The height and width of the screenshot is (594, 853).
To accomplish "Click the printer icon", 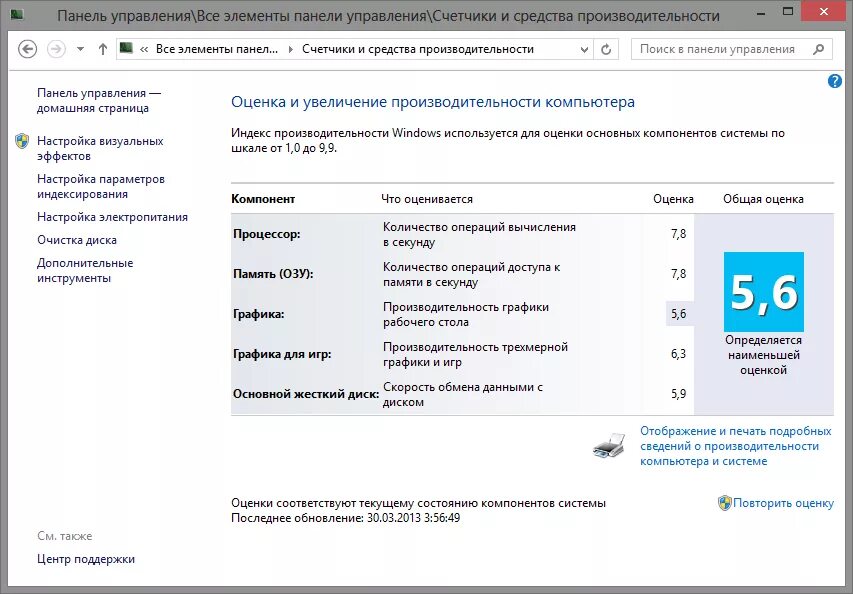I will point(609,446).
